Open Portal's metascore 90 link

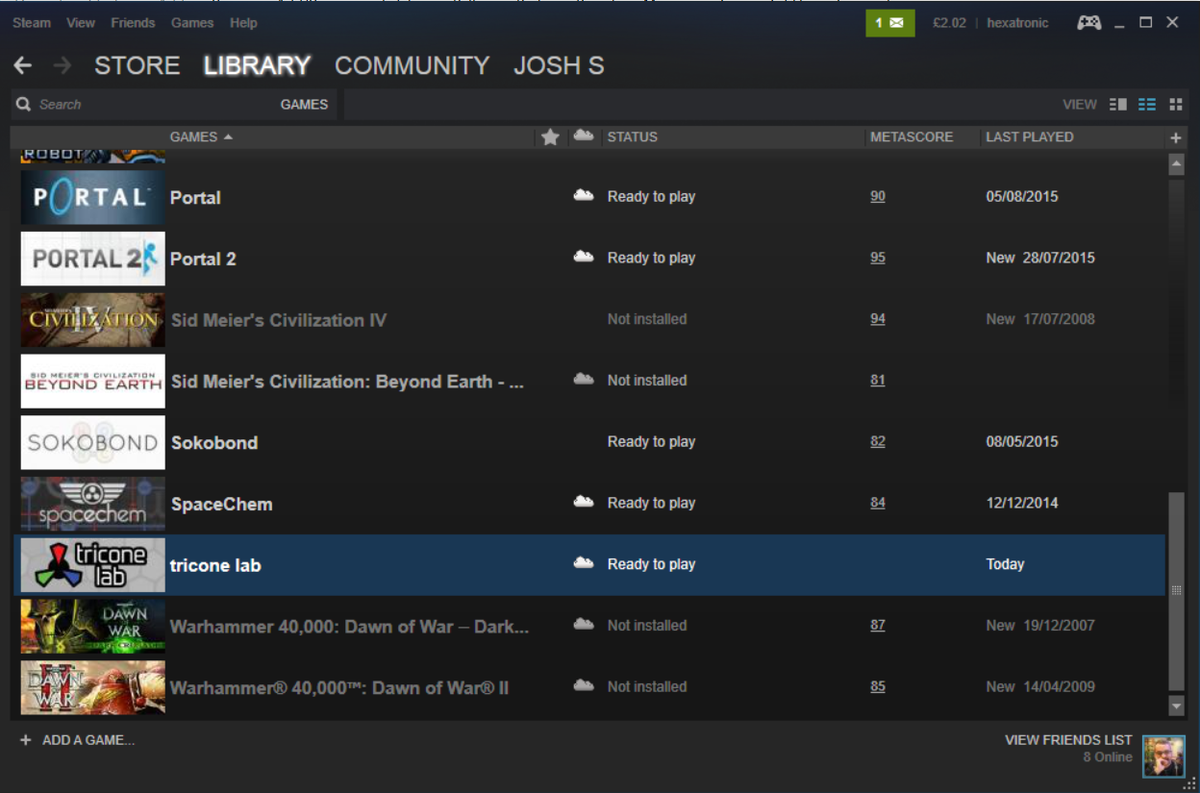tap(877, 197)
